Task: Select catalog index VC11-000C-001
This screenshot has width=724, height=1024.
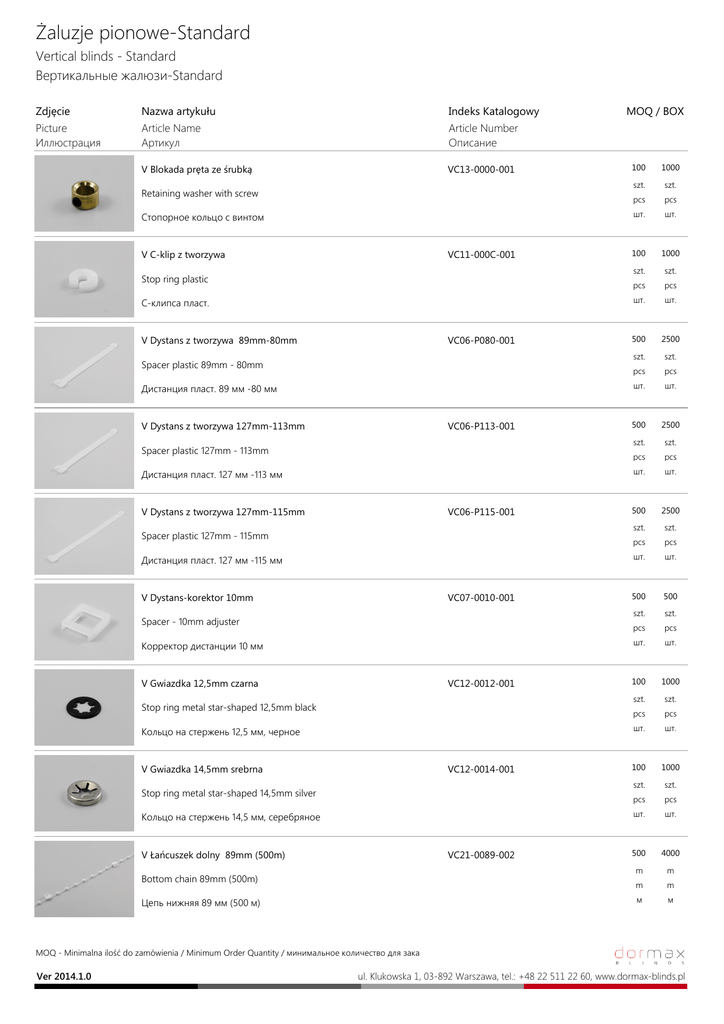Action: (x=481, y=255)
